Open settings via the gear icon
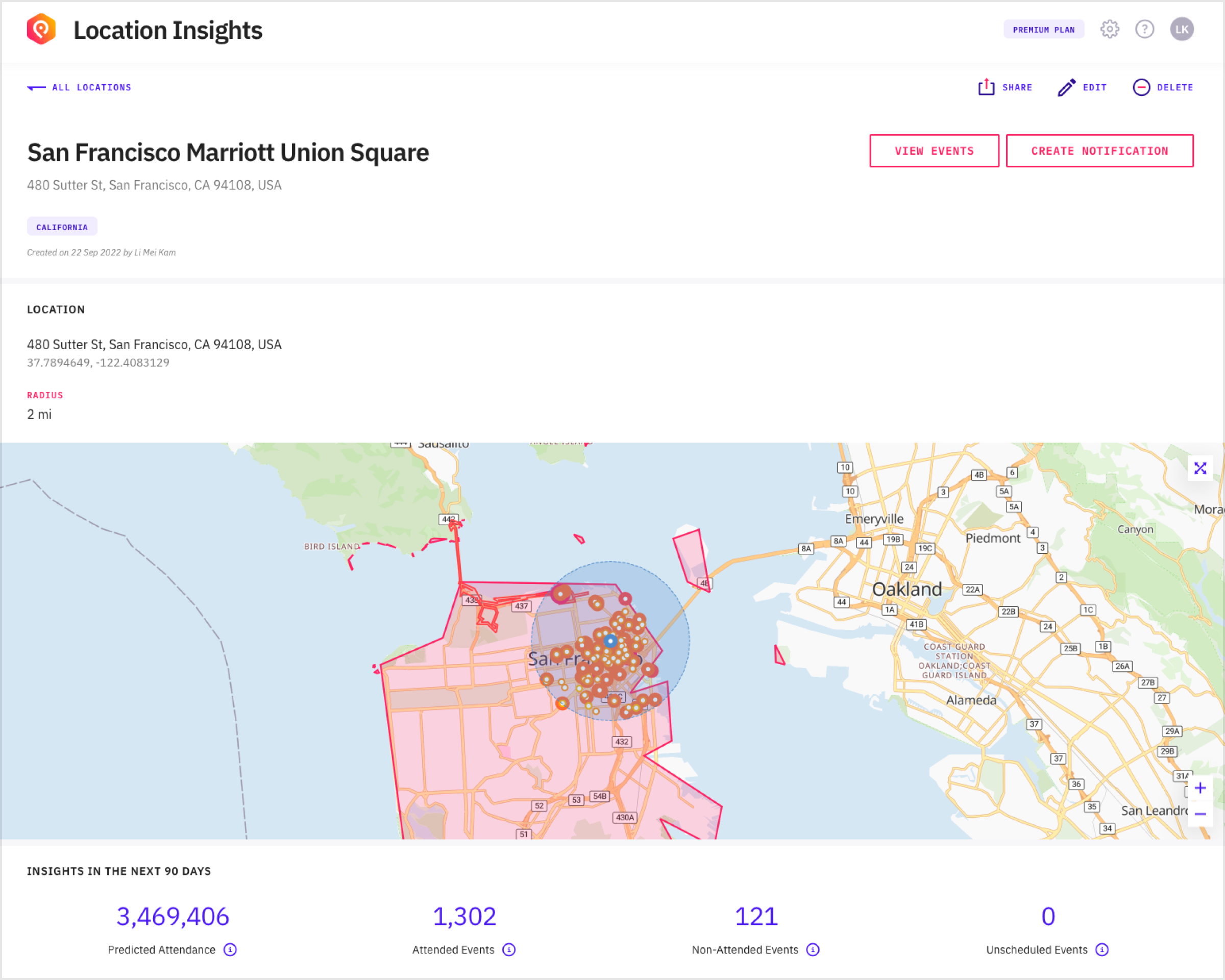 (x=1109, y=29)
